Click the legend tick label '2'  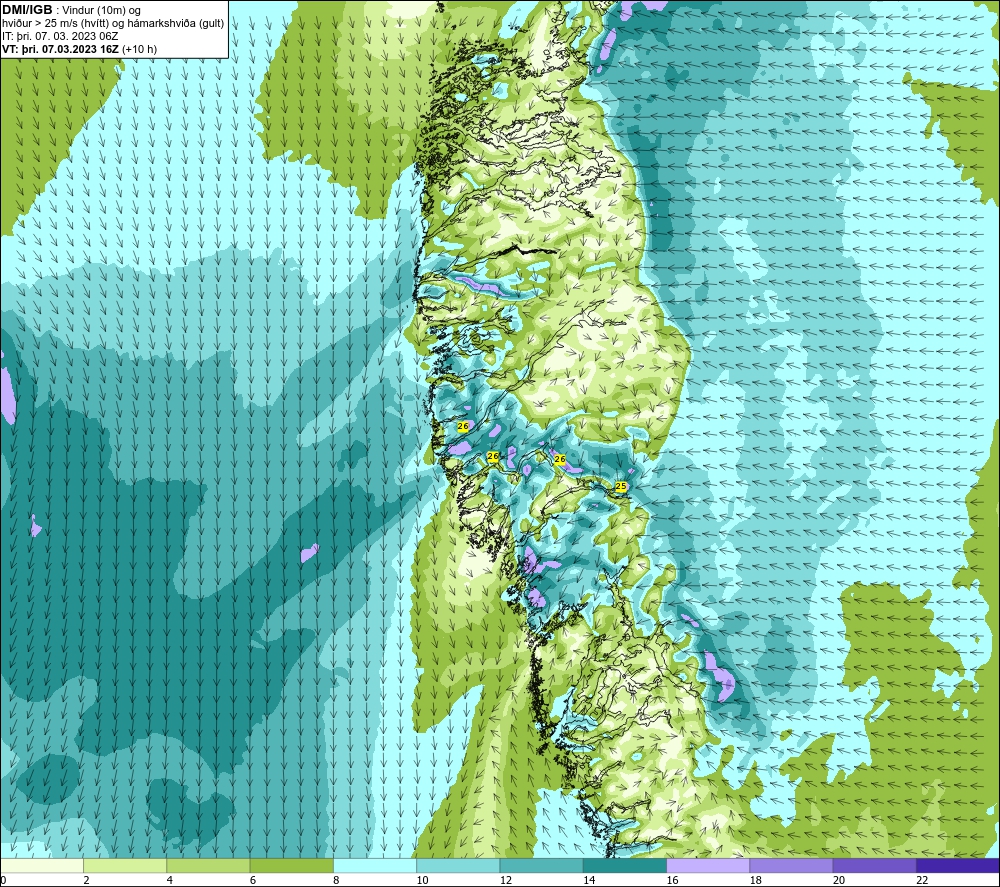pos(86,880)
